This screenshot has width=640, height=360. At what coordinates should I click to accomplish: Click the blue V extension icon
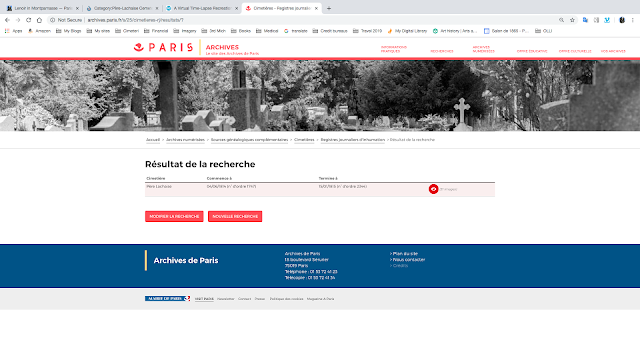[x=607, y=20]
